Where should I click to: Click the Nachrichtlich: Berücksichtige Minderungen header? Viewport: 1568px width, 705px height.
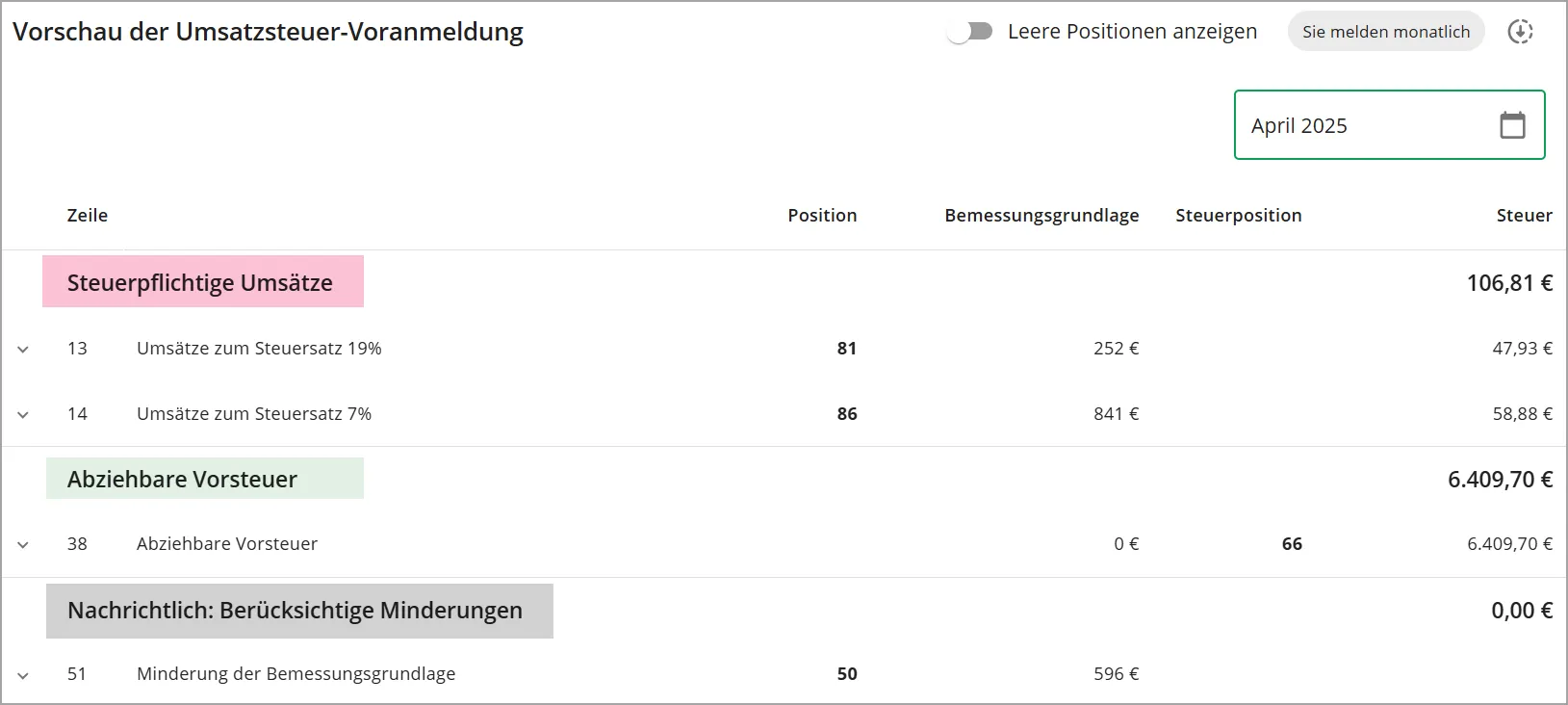click(x=294, y=611)
